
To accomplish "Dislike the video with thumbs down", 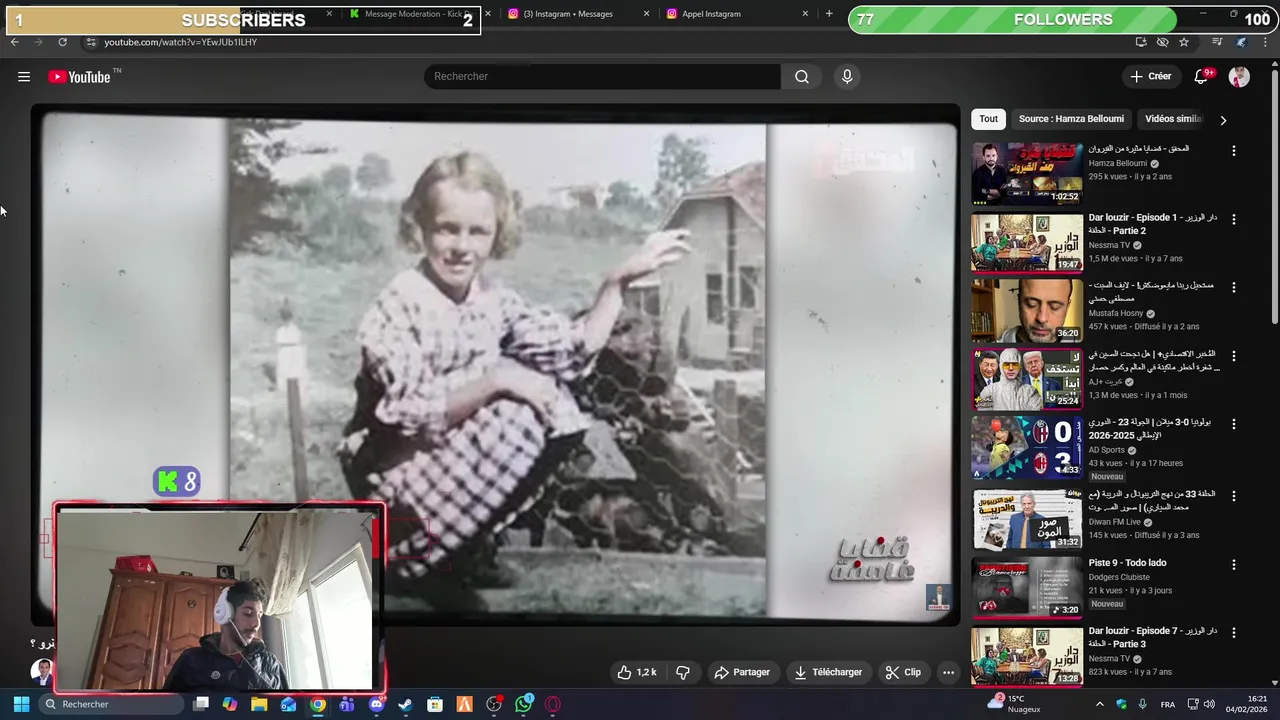I will (x=683, y=673).
